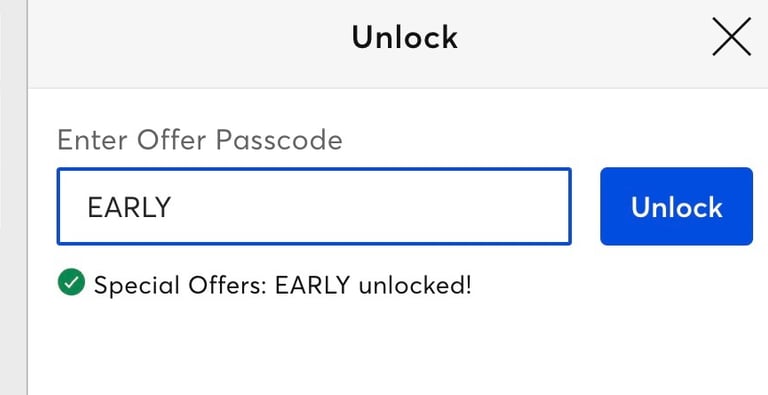This screenshot has height=395, width=768.
Task: Click the blue Unlock button
Action: point(676,206)
